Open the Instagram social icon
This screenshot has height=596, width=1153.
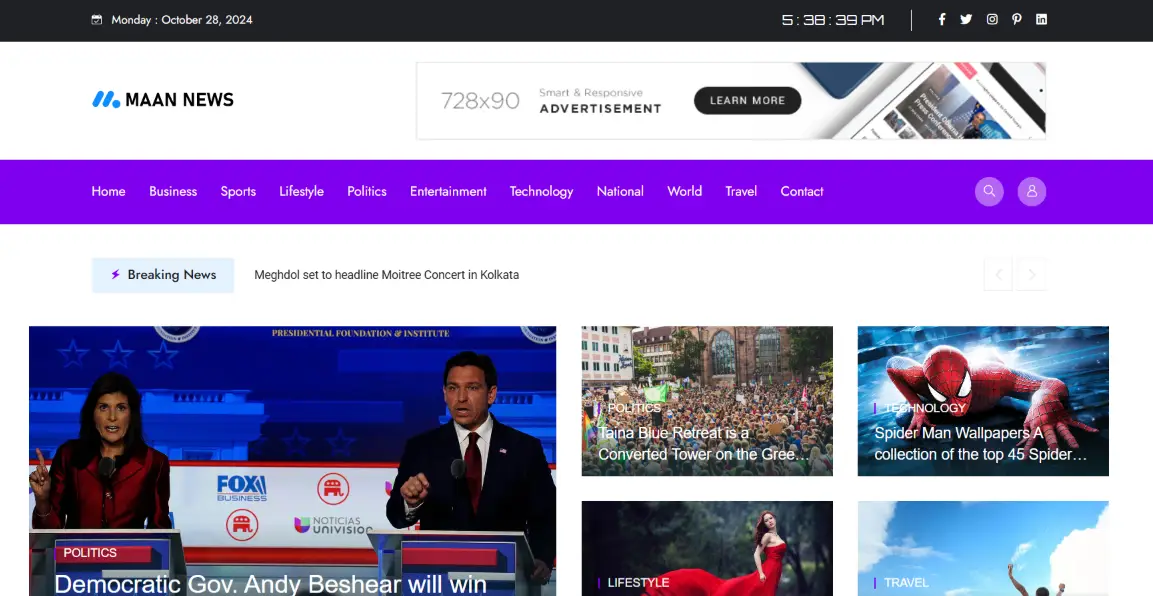[x=992, y=20]
